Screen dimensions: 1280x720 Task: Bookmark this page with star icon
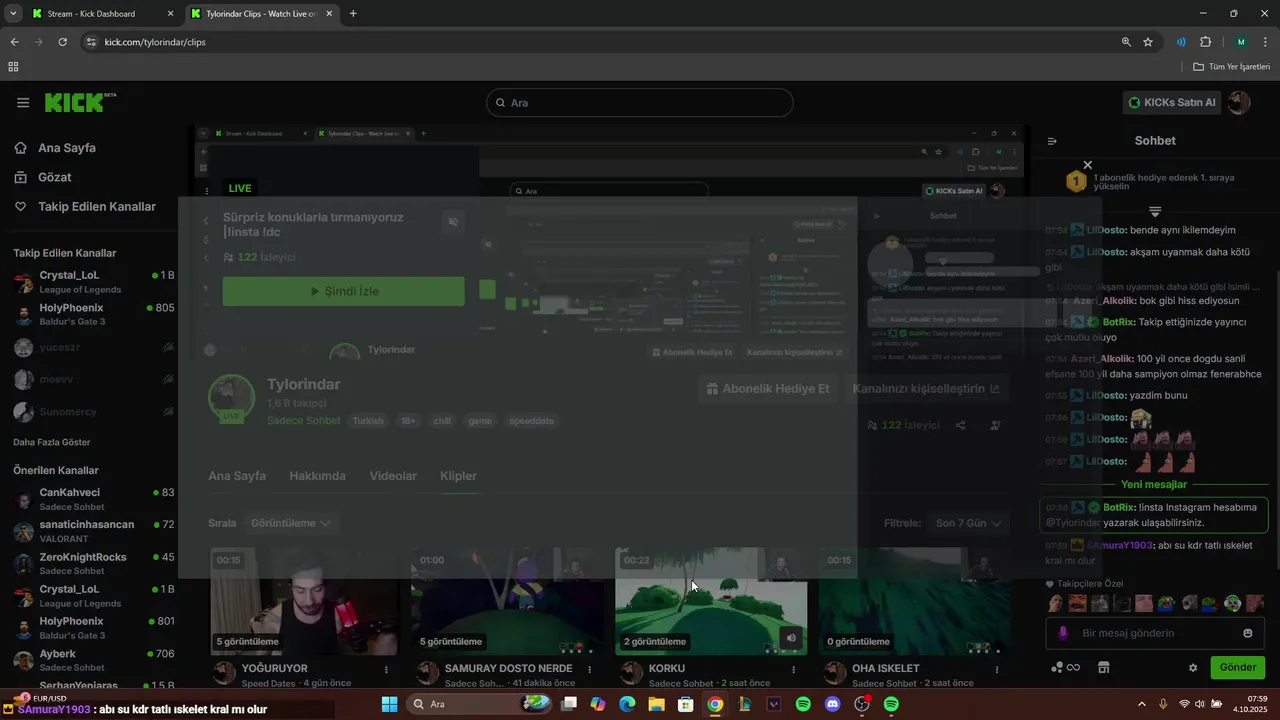1148,42
